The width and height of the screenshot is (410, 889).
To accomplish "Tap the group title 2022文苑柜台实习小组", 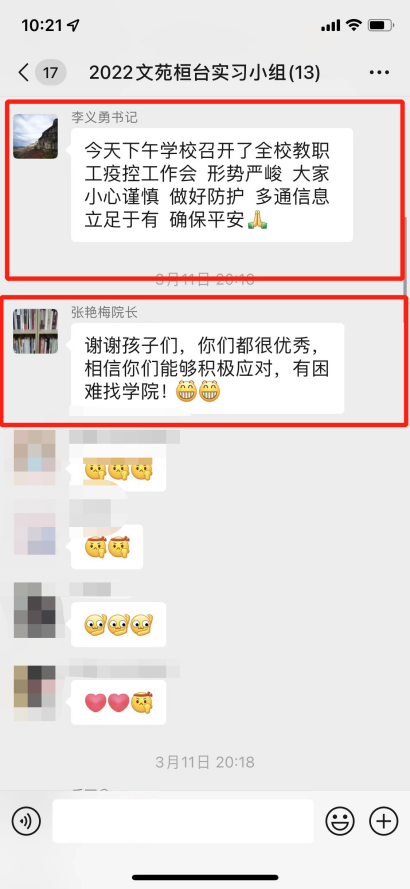I will [x=205, y=73].
